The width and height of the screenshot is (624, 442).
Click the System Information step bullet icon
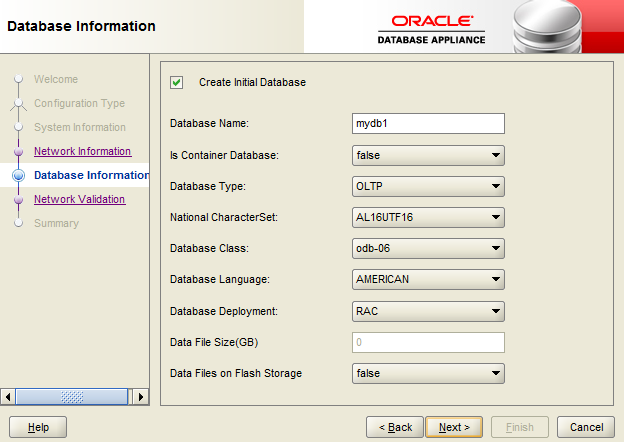18,127
